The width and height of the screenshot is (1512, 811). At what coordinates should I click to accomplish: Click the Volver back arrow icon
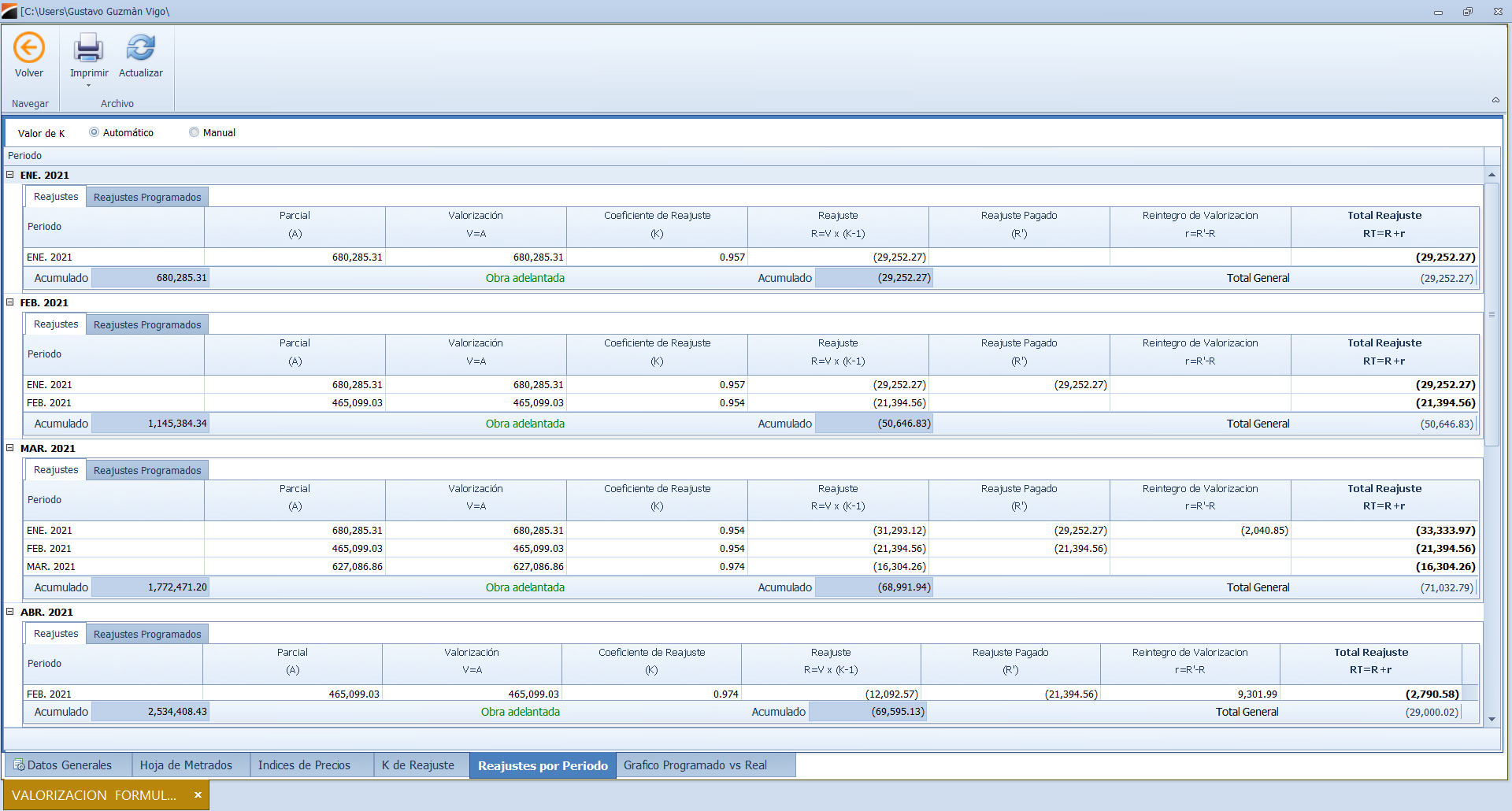click(x=29, y=48)
